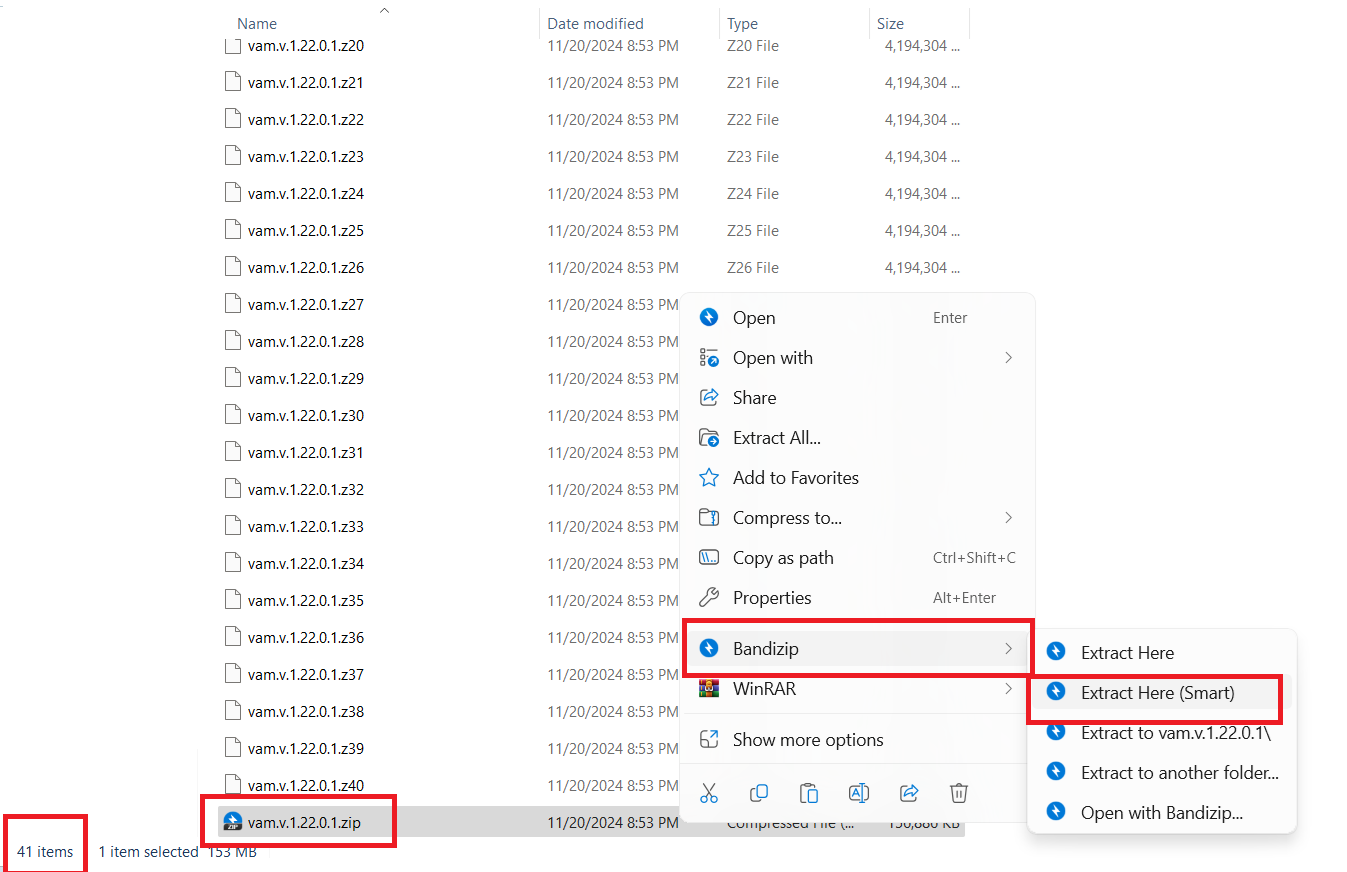Image resolution: width=1347 pixels, height=872 pixels.
Task: Click the 41 items status bar text
Action: 45,852
